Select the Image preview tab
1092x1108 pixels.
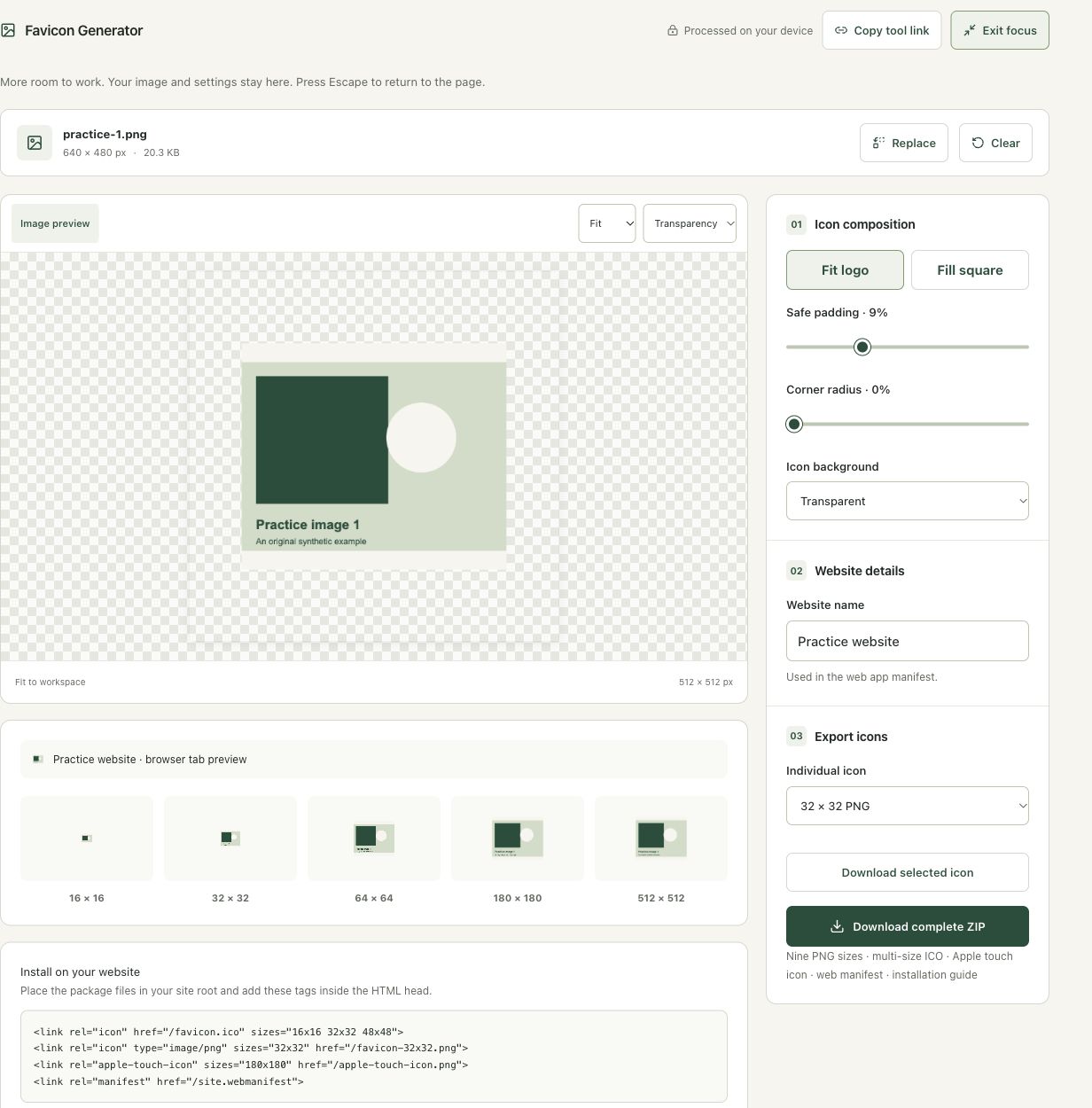pyautogui.click(x=55, y=223)
